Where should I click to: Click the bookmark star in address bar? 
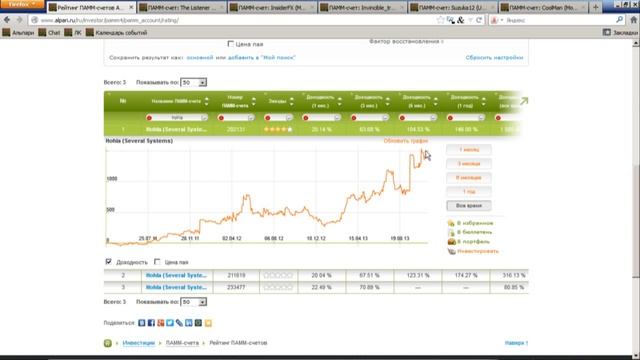[440, 20]
